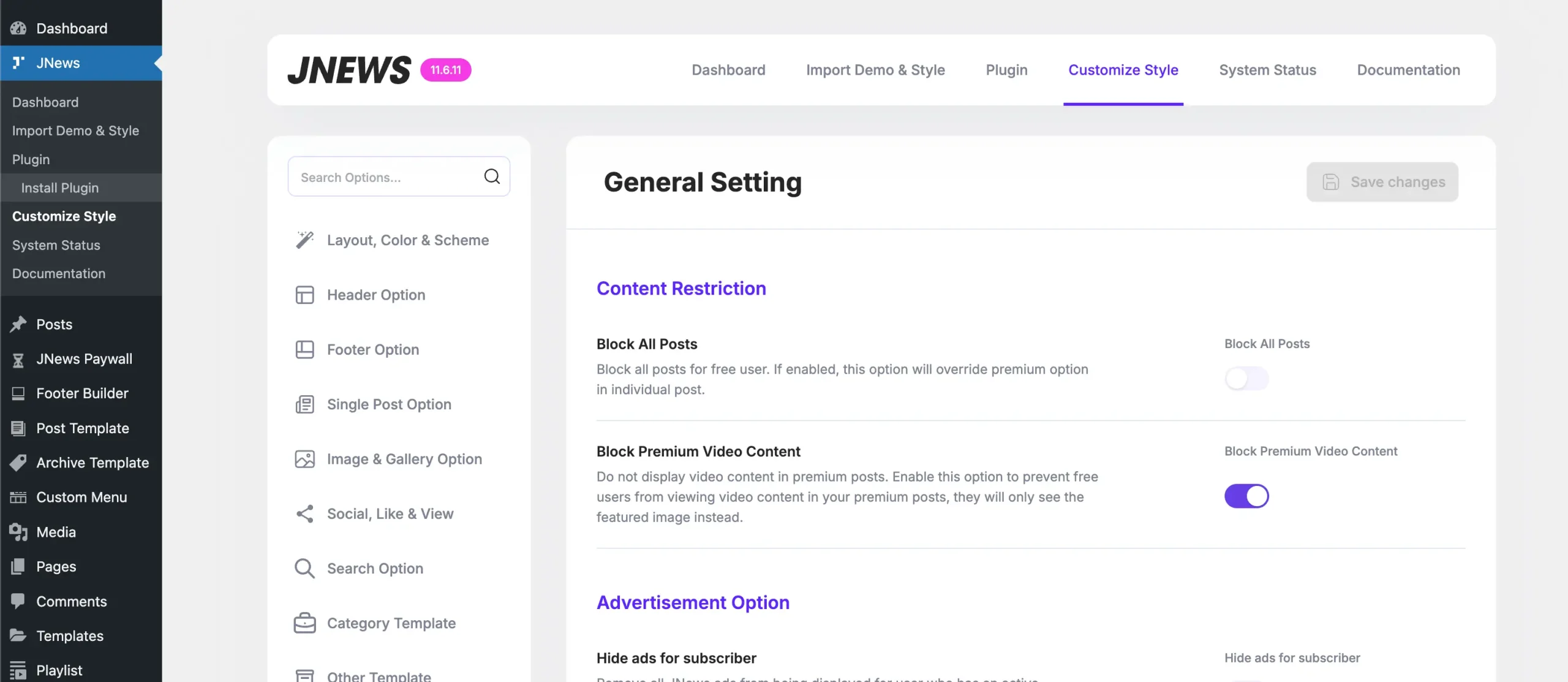Focus the Search Options input field
Image resolution: width=1568 pixels, height=682 pixels.
[x=386, y=177]
